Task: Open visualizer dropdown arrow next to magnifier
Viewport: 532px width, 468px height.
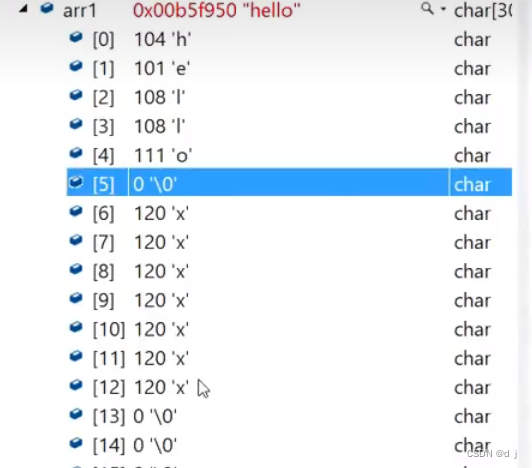Action: [443, 10]
